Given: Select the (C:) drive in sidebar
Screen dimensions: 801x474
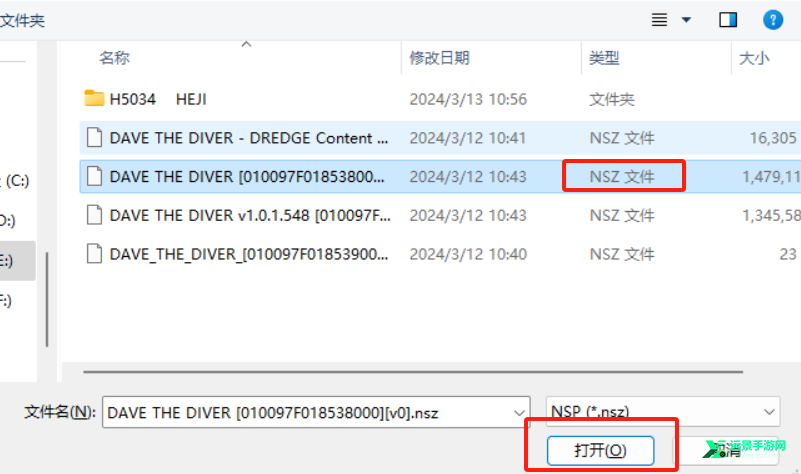Looking at the screenshot, I should (x=15, y=181).
